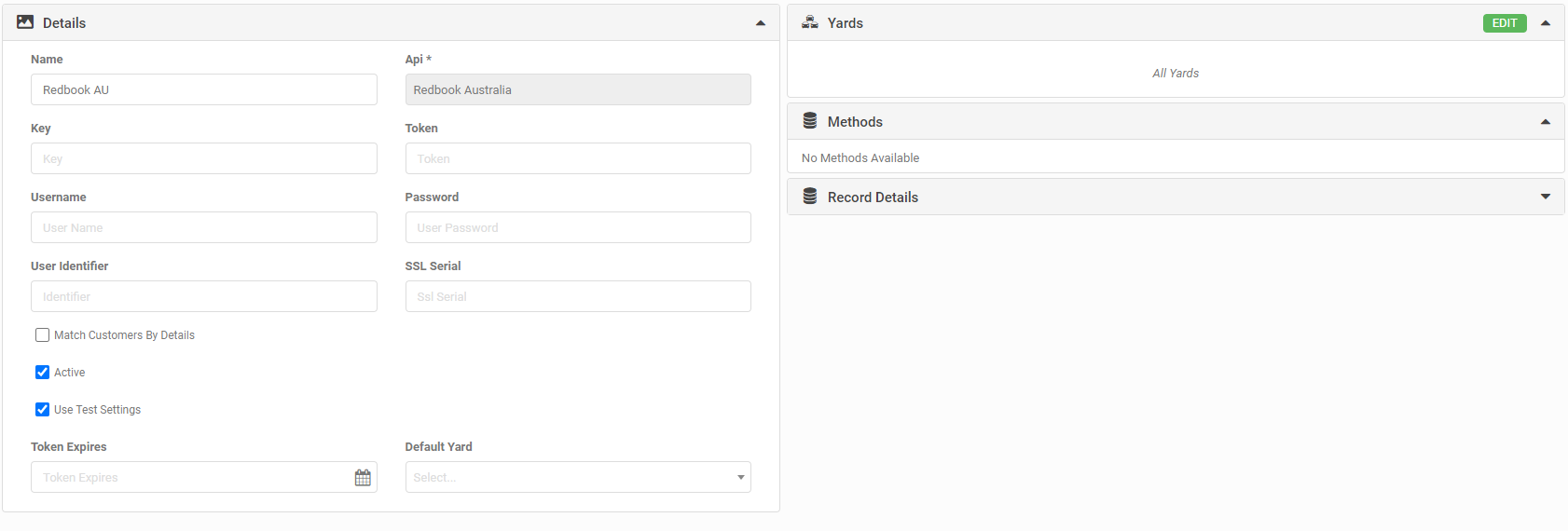Click the Record Details database icon
The image size is (1568, 531).
pyautogui.click(x=810, y=197)
